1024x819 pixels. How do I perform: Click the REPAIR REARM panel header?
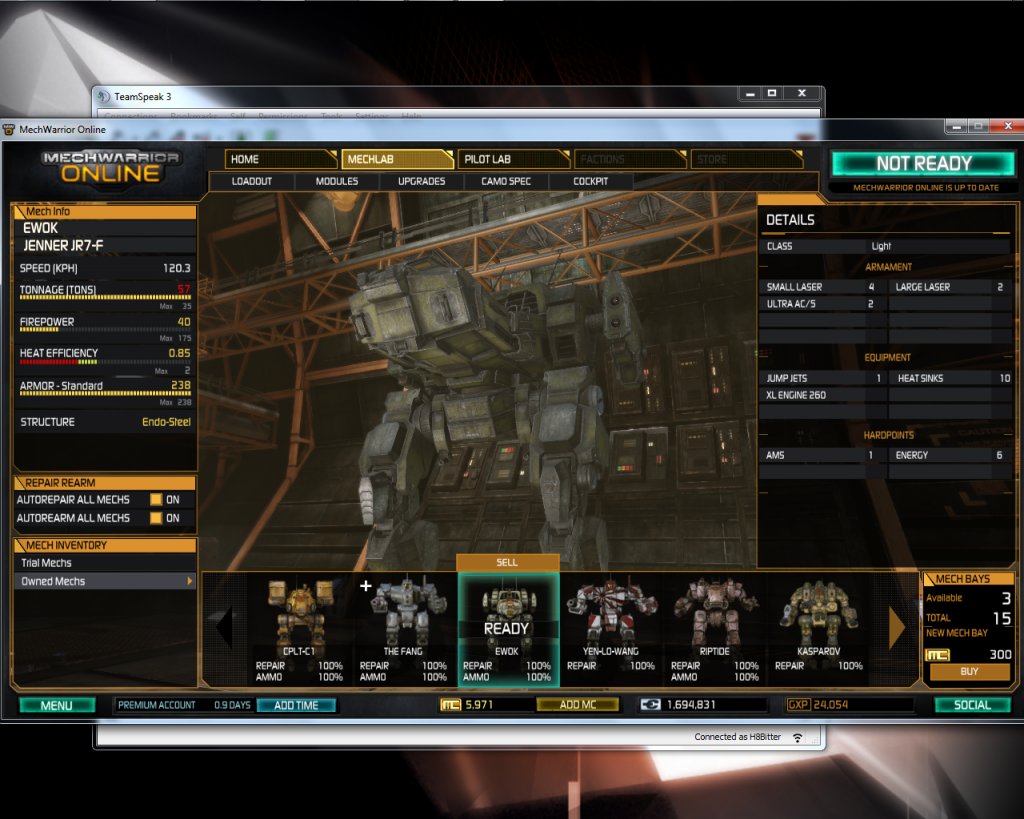(105, 483)
